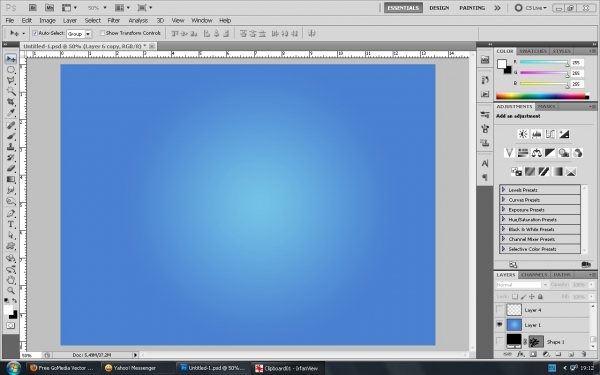Open the layer Opacity slider arrow
This screenshot has width=600, height=375.
tap(592, 285)
